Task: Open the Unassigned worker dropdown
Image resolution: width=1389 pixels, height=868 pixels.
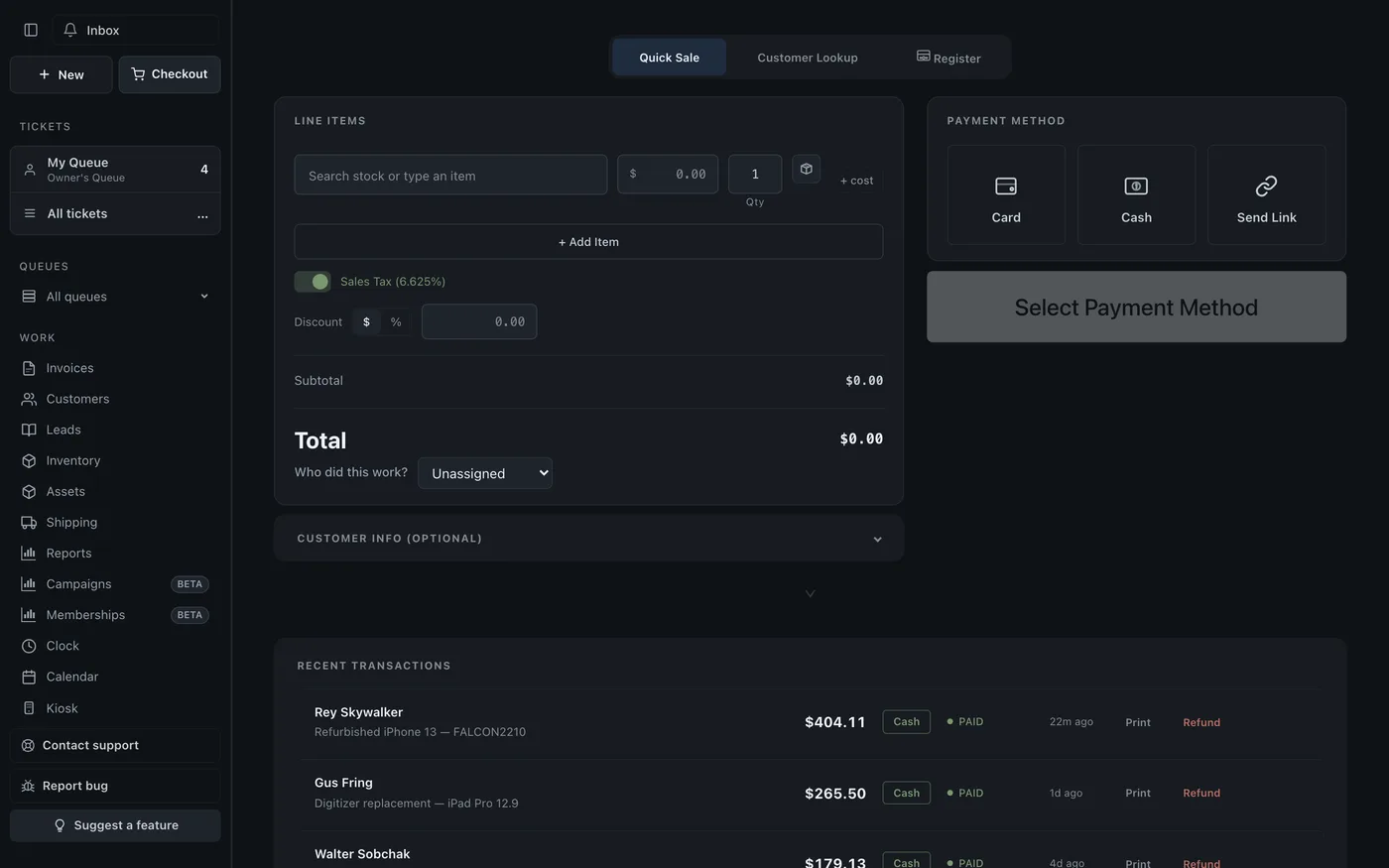Action: coord(485,473)
